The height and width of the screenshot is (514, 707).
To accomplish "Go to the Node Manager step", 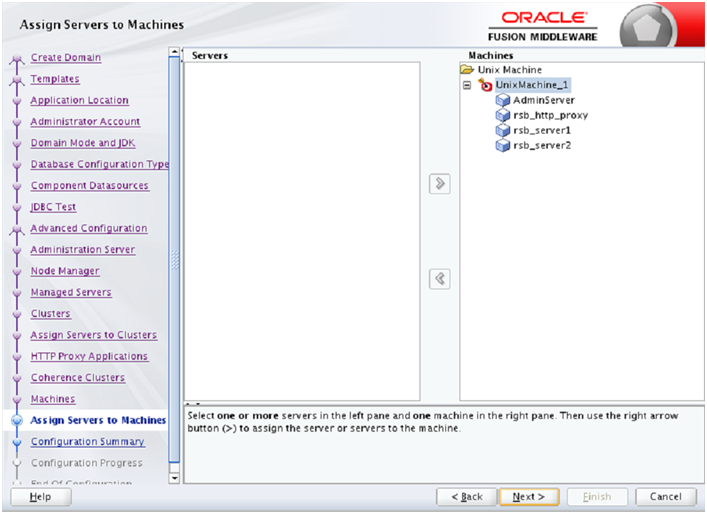I will tap(65, 271).
